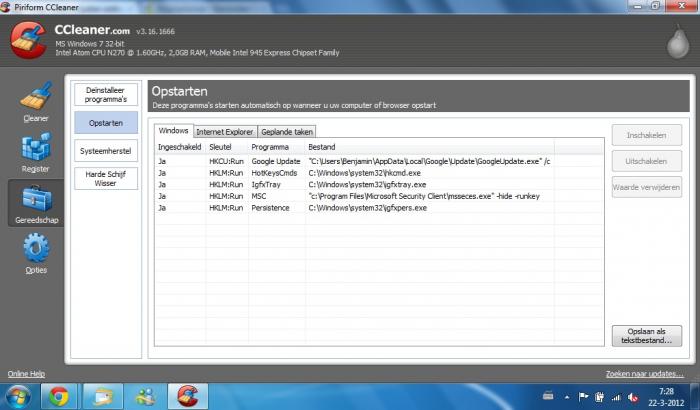Viewport: 700px width, 410px height.
Task: Open Windows Live Messenger taskbar icon
Action: tap(146, 397)
